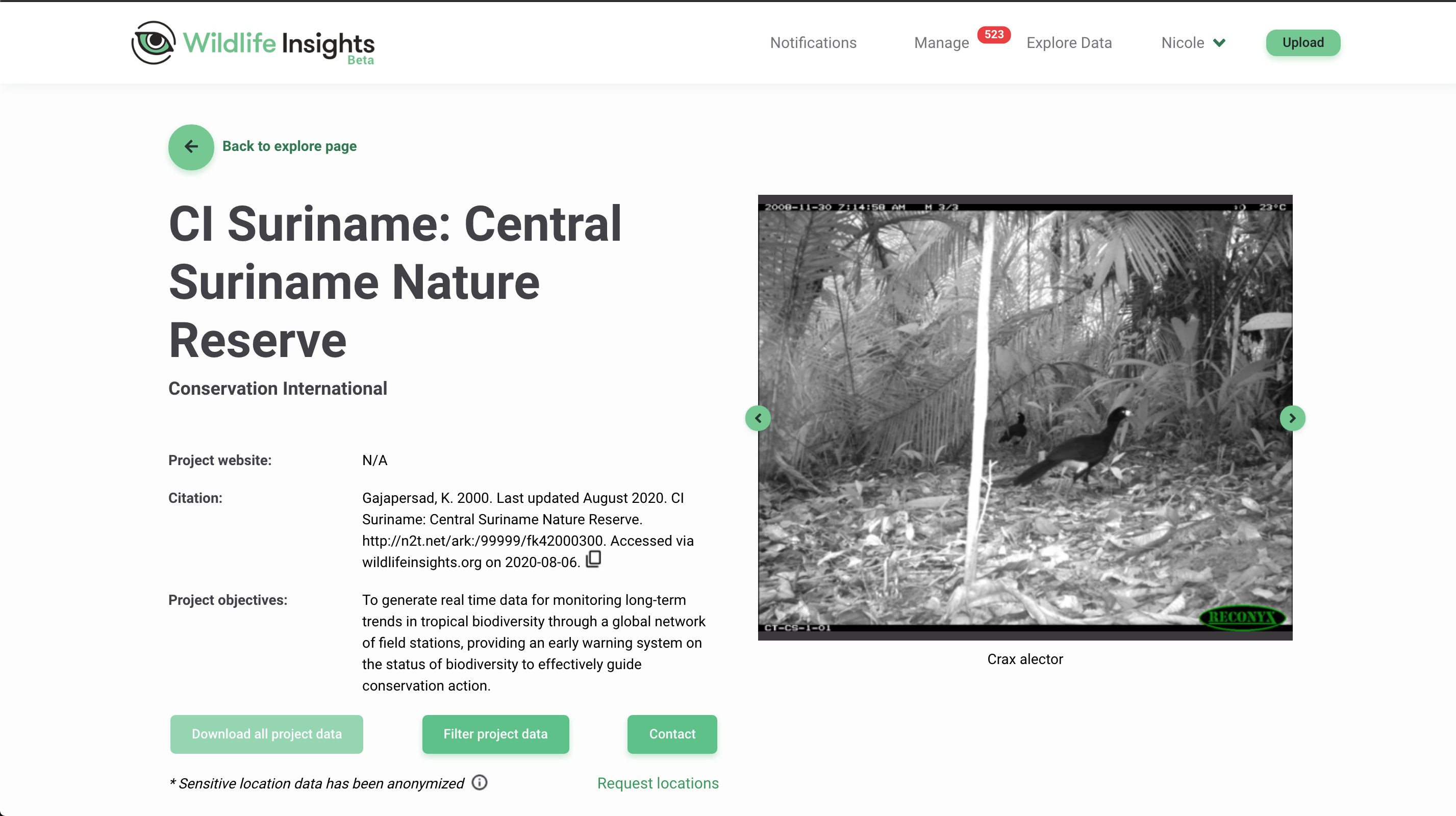Click the Back to explore page link
Screen dimensions: 1456x816
pos(289,146)
